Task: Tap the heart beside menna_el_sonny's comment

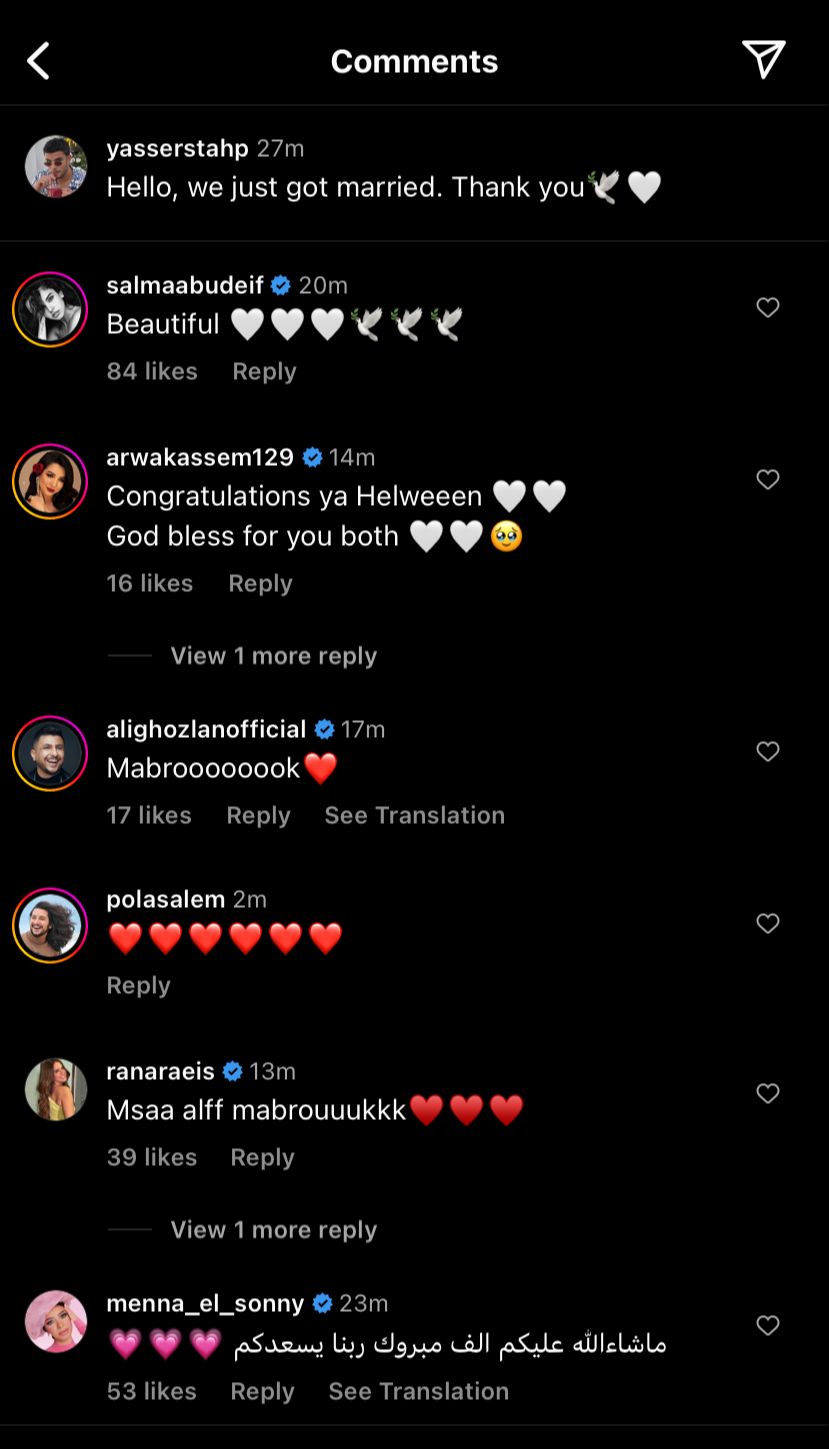Action: click(x=767, y=1326)
